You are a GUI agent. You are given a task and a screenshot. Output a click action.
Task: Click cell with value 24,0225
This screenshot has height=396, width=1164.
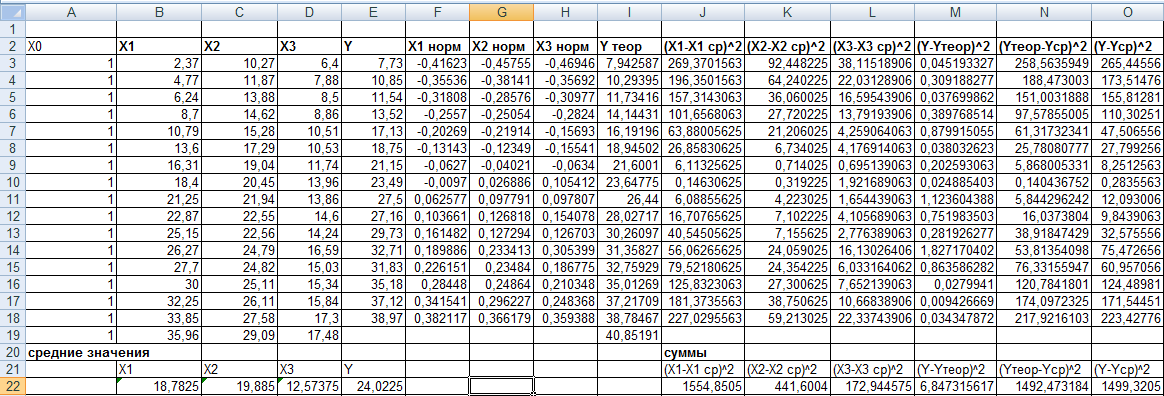(373, 386)
